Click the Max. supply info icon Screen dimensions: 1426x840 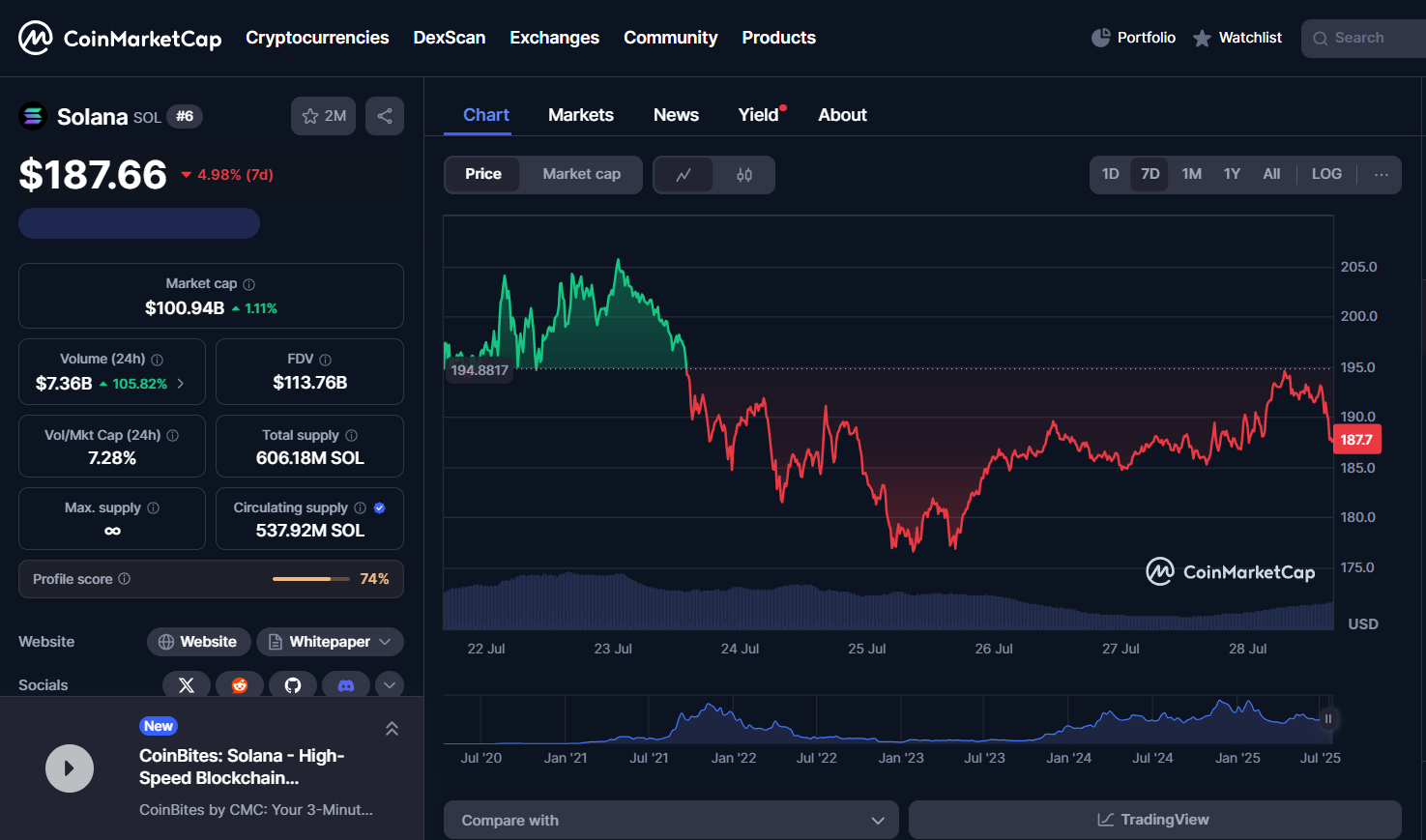click(154, 508)
